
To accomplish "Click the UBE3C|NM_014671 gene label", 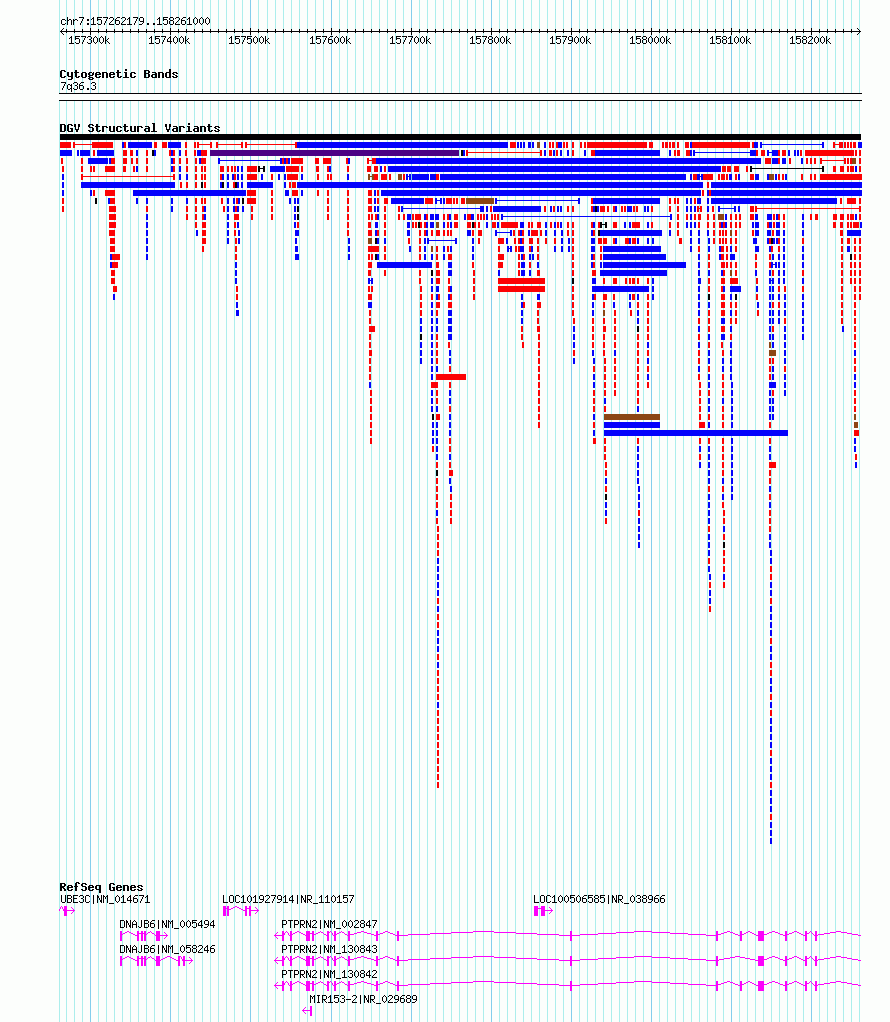I will [105, 899].
